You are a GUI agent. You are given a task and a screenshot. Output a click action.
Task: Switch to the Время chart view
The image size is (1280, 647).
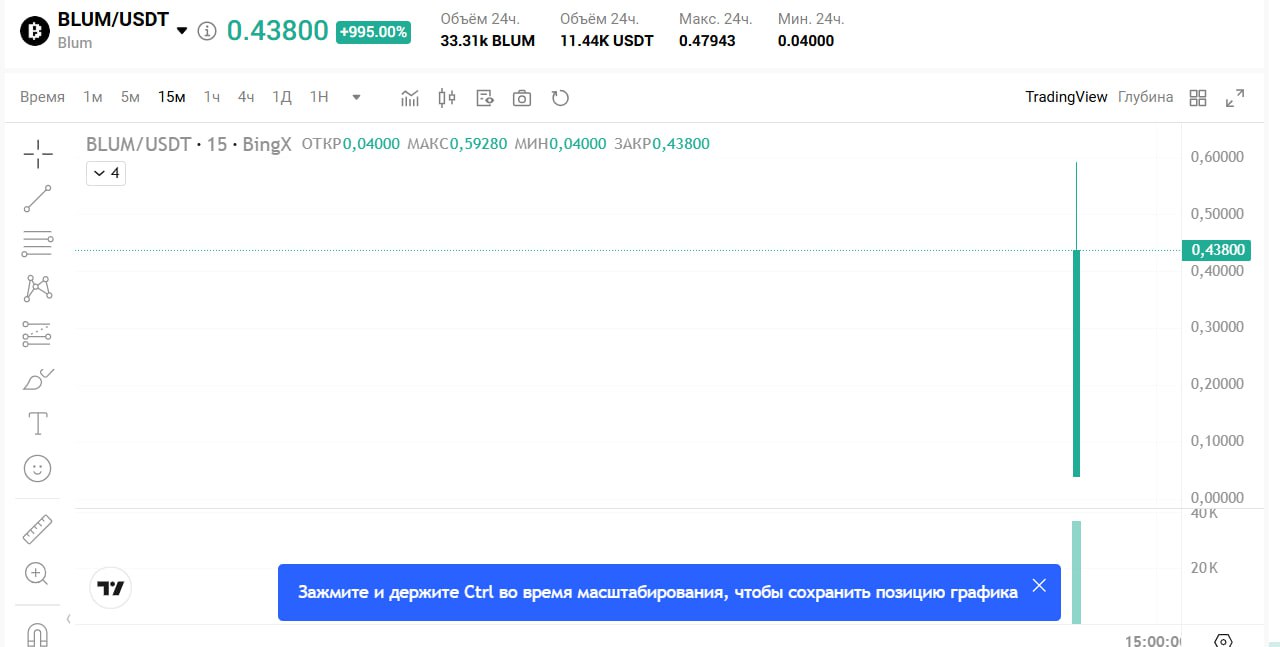[42, 97]
